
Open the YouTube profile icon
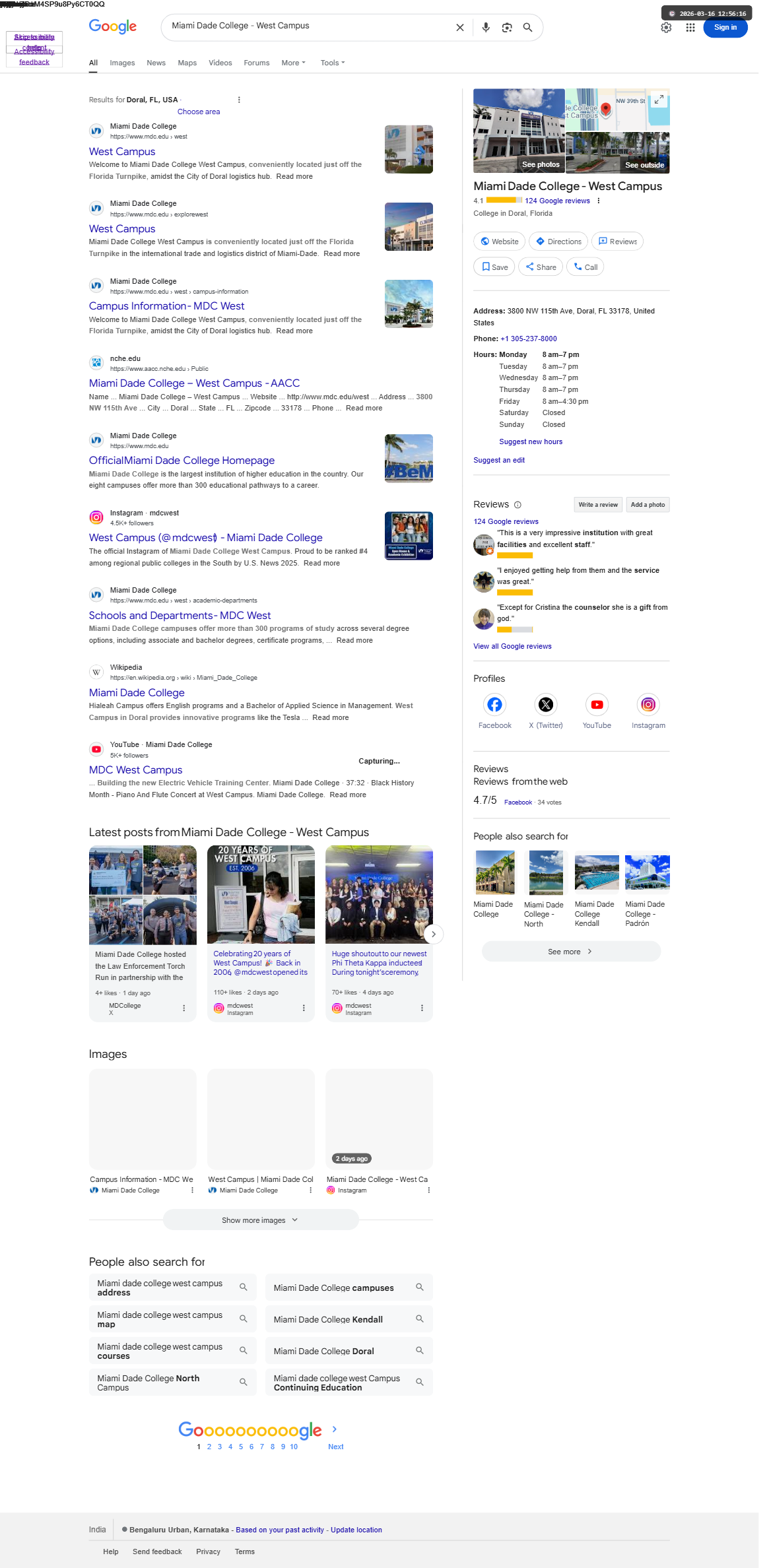coord(597,705)
